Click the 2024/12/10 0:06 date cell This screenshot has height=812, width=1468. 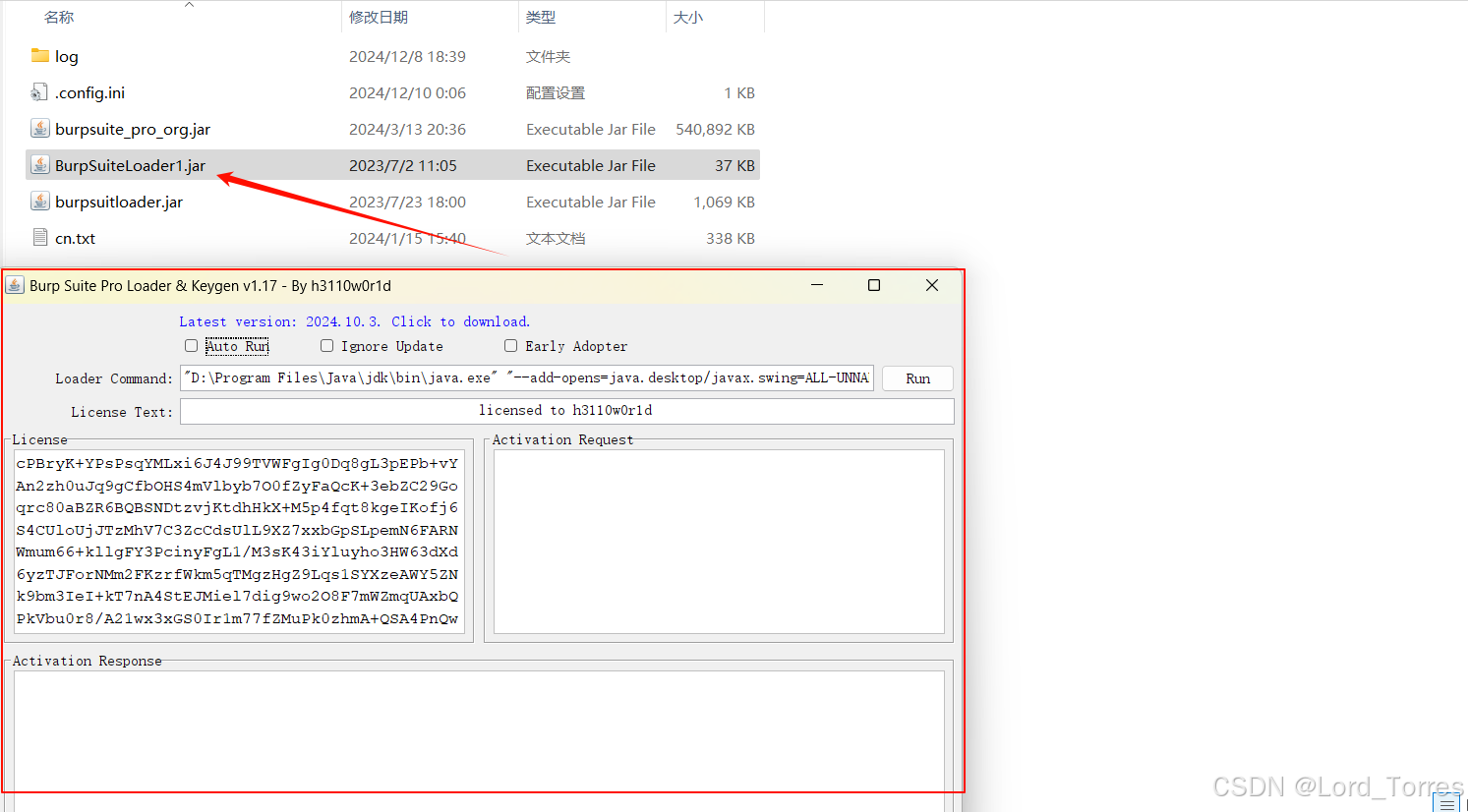coord(407,92)
